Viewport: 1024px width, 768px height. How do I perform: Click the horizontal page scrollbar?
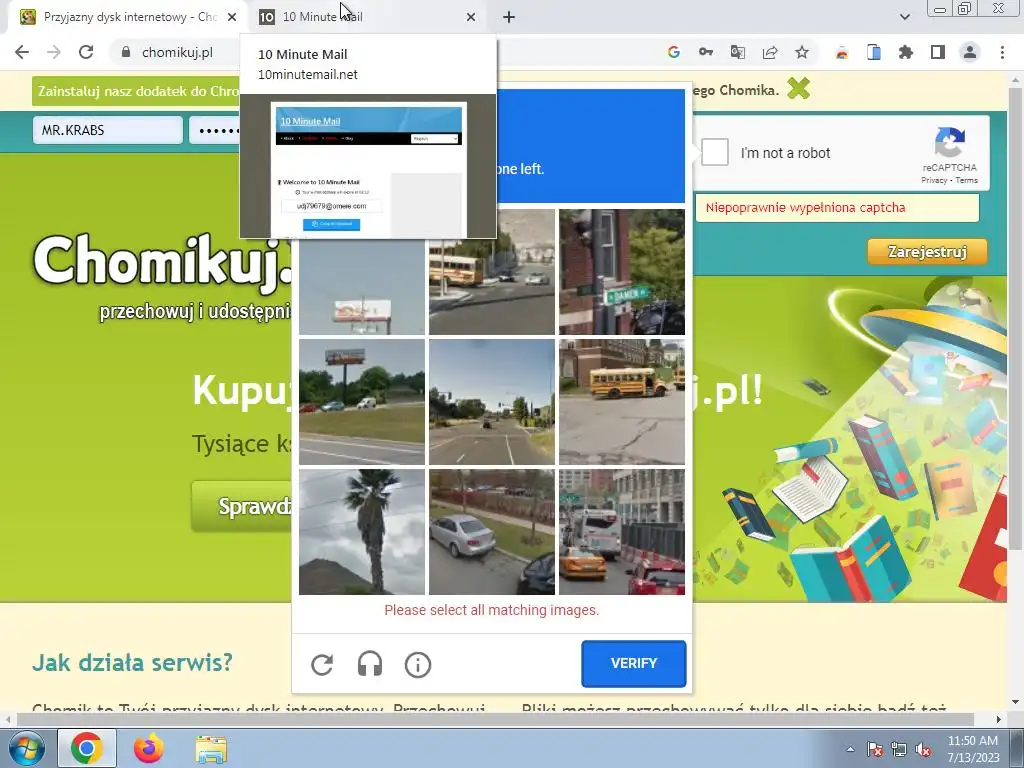(x=495, y=719)
